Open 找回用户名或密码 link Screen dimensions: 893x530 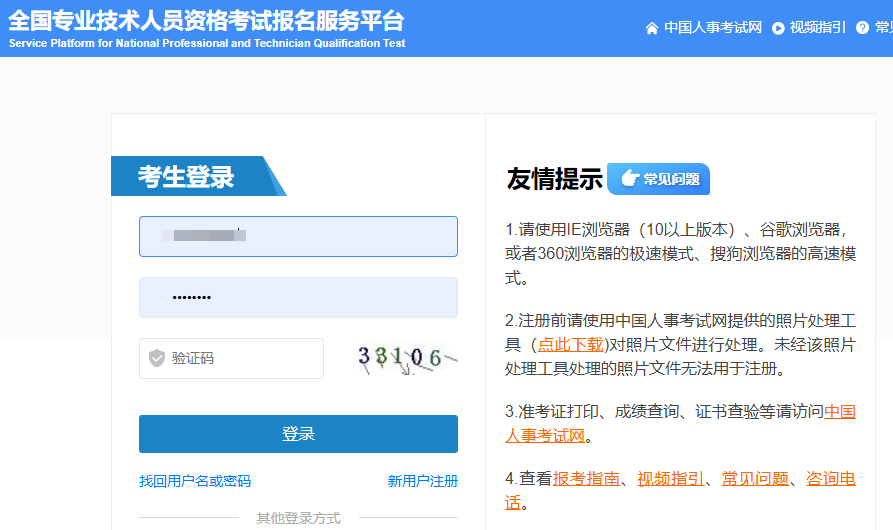(195, 481)
